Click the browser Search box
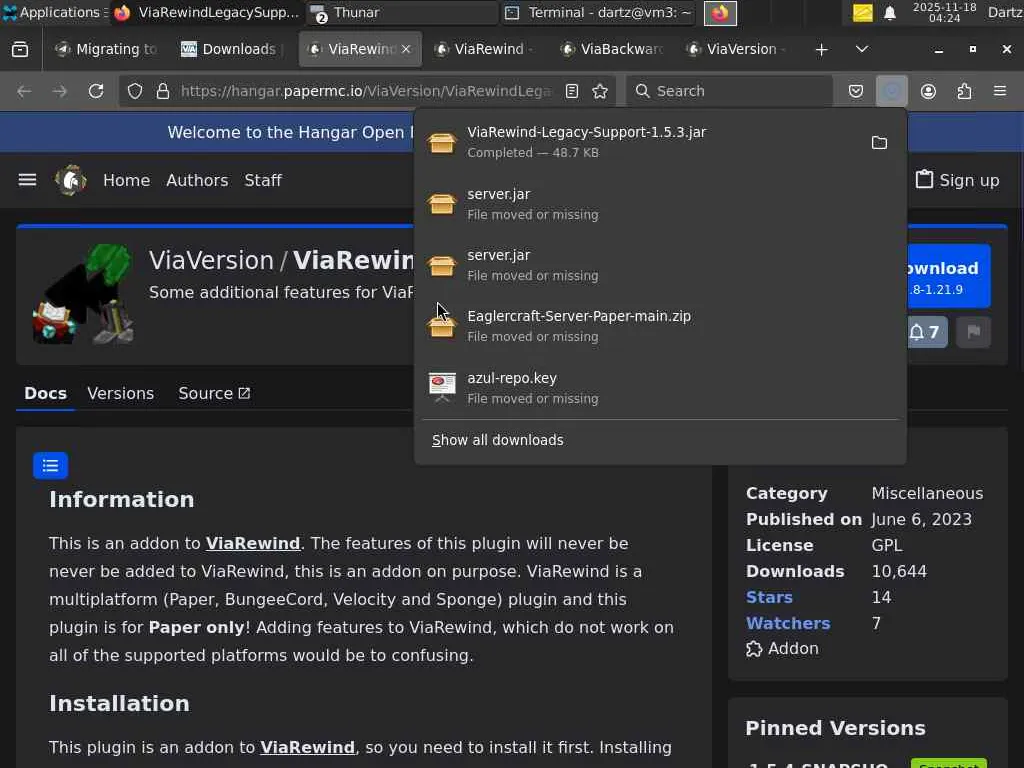 coord(729,91)
